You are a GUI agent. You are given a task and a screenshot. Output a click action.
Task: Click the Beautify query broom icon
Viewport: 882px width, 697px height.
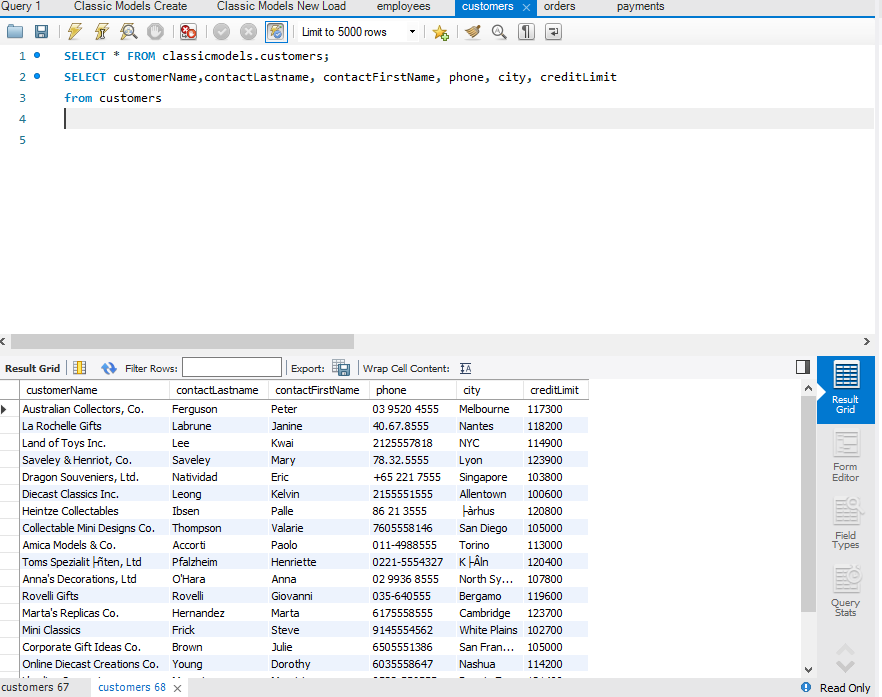[x=473, y=32]
